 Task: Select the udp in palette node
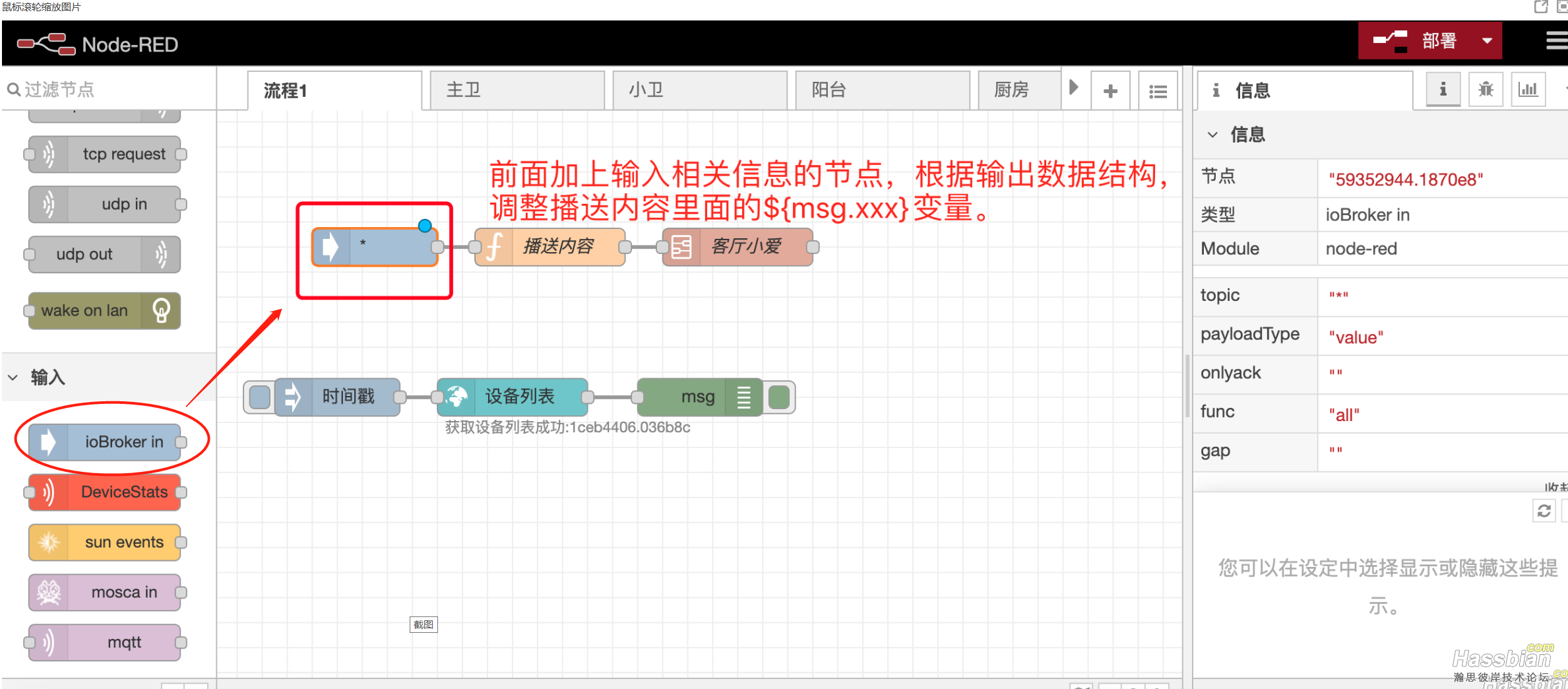pyautogui.click(x=105, y=205)
